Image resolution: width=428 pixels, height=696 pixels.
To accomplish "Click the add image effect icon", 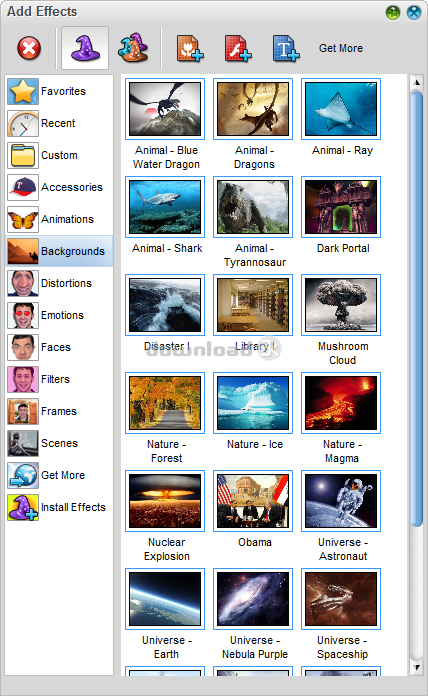I will 190,48.
